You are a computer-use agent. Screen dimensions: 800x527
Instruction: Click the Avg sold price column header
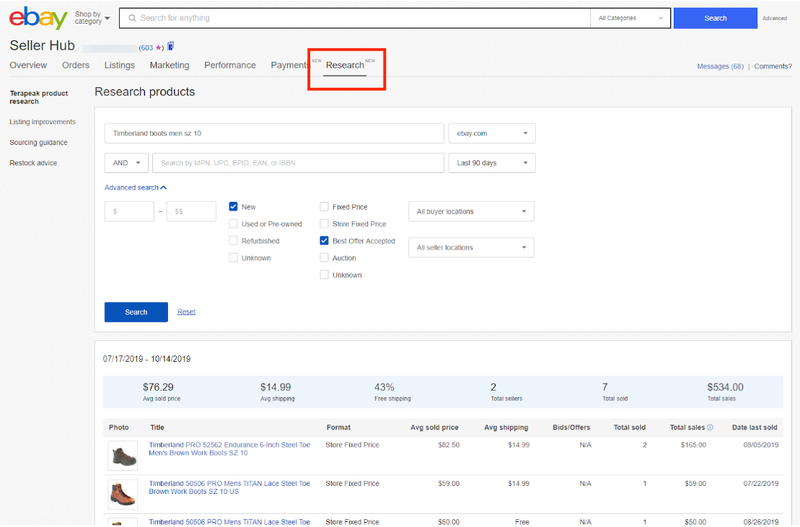[434, 428]
